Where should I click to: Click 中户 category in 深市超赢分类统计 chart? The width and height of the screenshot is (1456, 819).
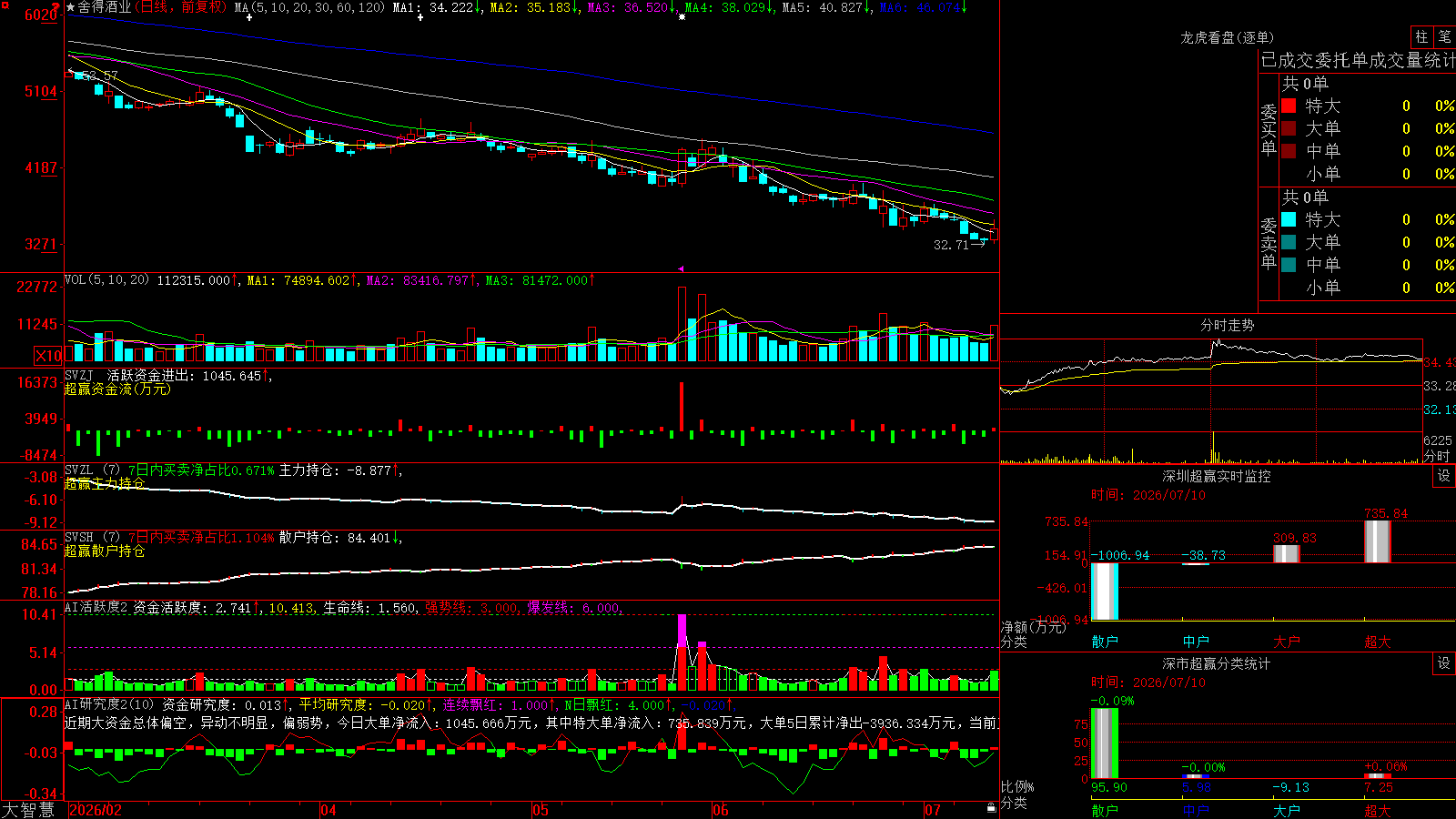[x=1196, y=811]
